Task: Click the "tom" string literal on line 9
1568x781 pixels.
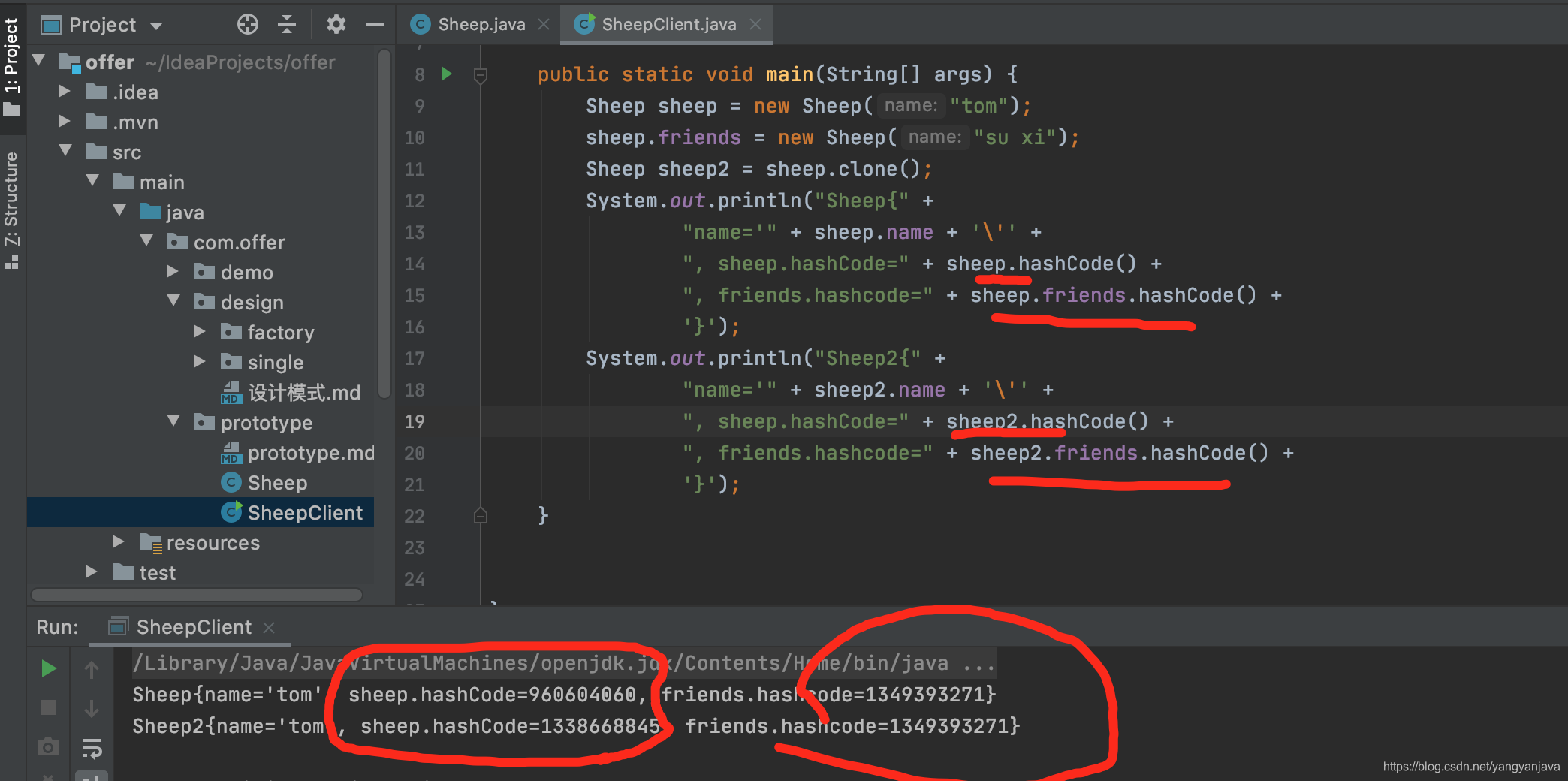Action: pos(980,106)
